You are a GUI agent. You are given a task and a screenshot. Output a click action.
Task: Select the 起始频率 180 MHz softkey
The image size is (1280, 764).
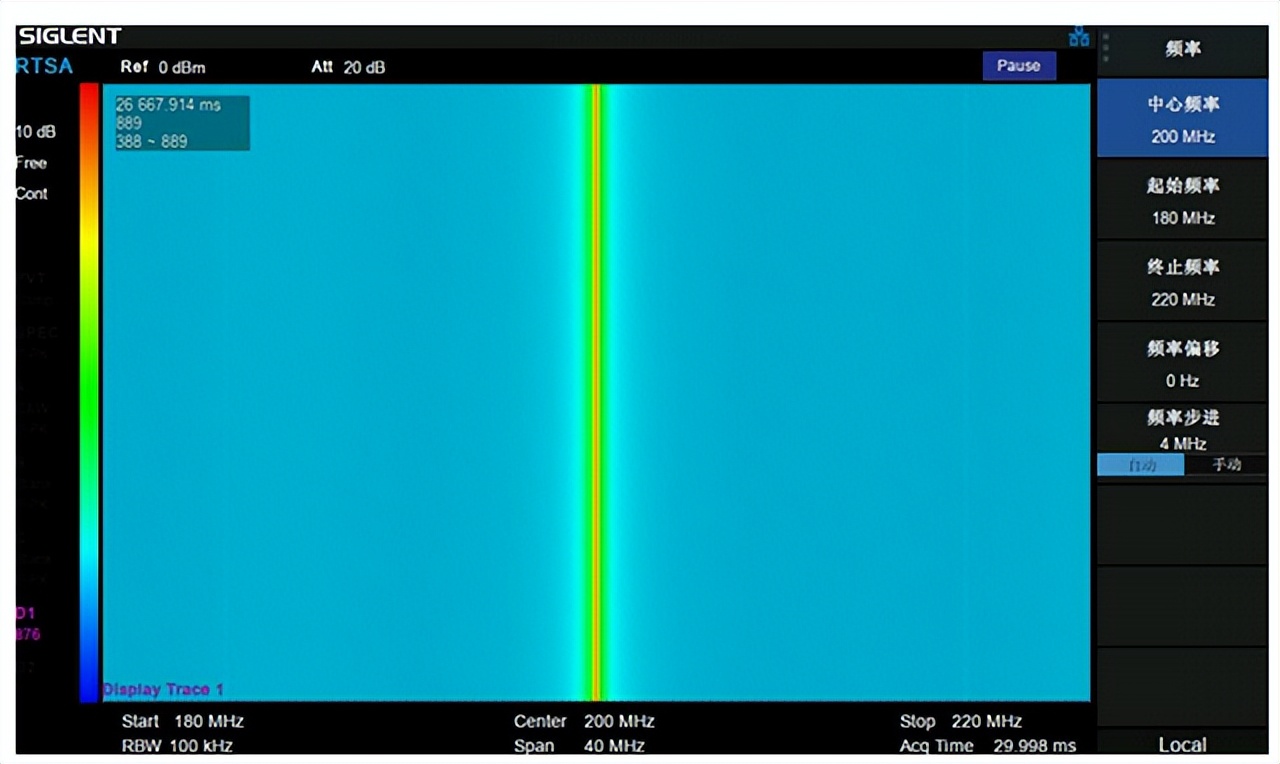pyautogui.click(x=1182, y=201)
